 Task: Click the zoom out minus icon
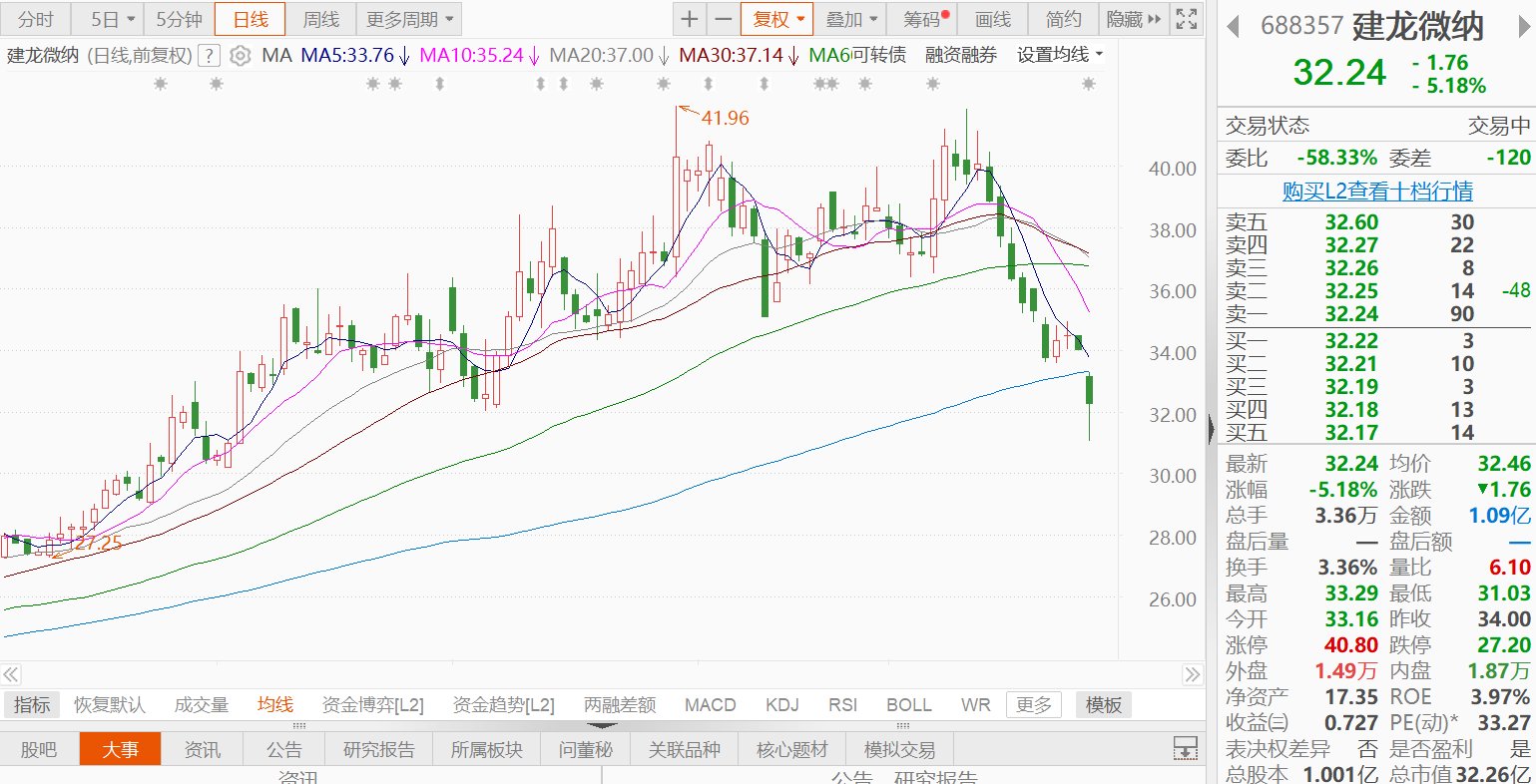[x=723, y=19]
